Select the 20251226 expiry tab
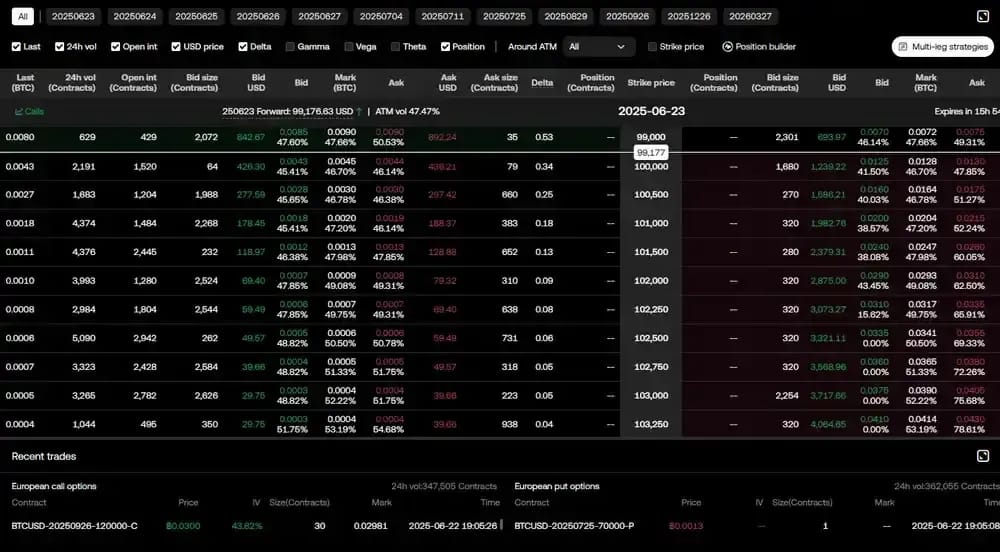The image size is (1000, 552). [x=689, y=17]
